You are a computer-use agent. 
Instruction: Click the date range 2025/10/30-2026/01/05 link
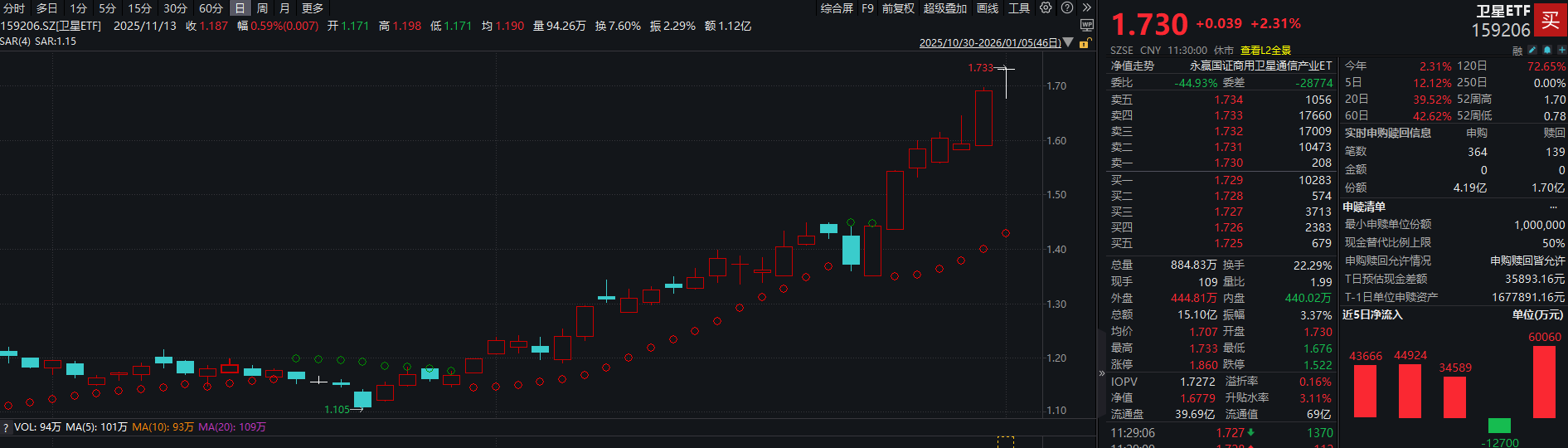[x=990, y=43]
